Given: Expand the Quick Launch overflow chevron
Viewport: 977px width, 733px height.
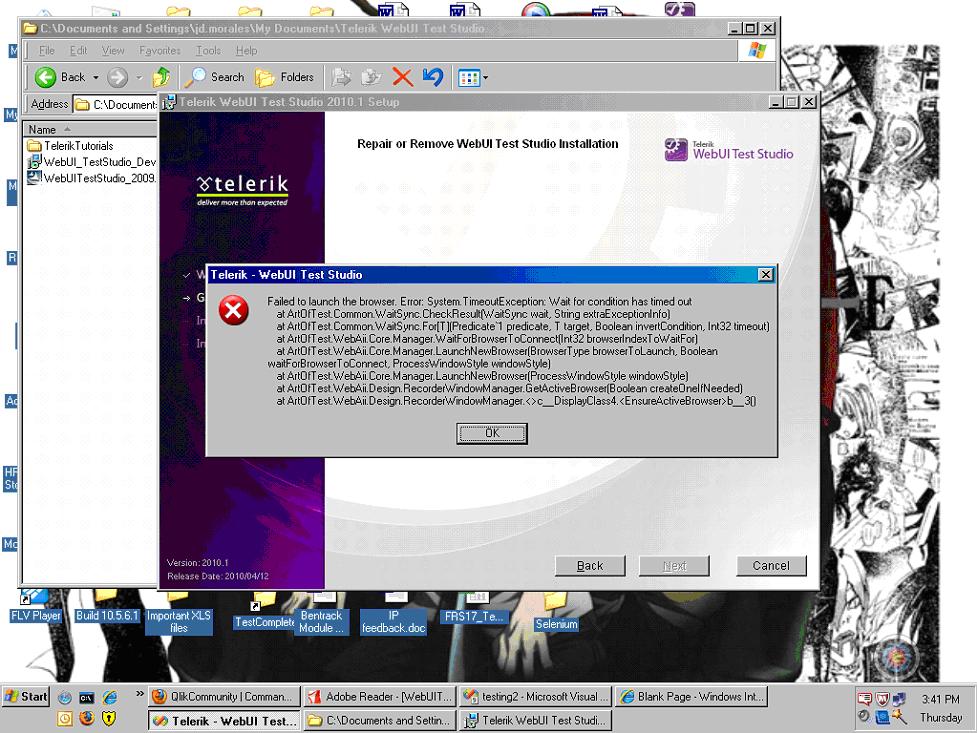Looking at the screenshot, I should pos(140,693).
